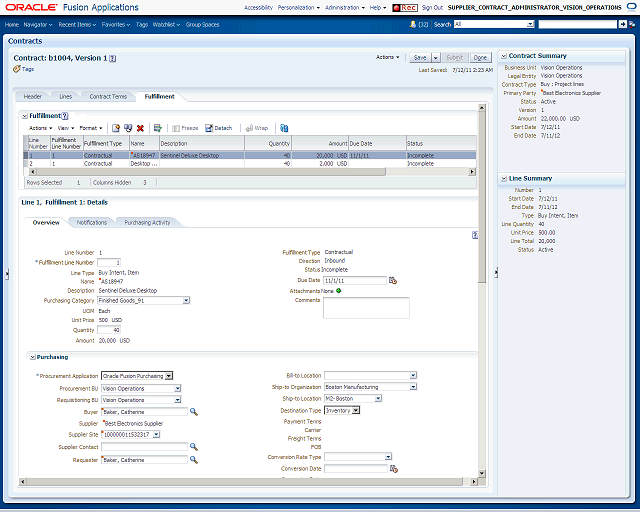Viewport: 640px width, 512px height.
Task: Open the Ship-to Location dropdown
Action: click(378, 398)
